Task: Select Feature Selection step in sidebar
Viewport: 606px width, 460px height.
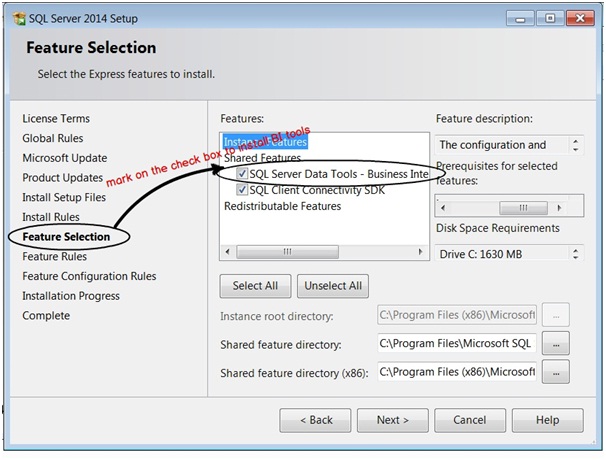Action: (x=66, y=237)
